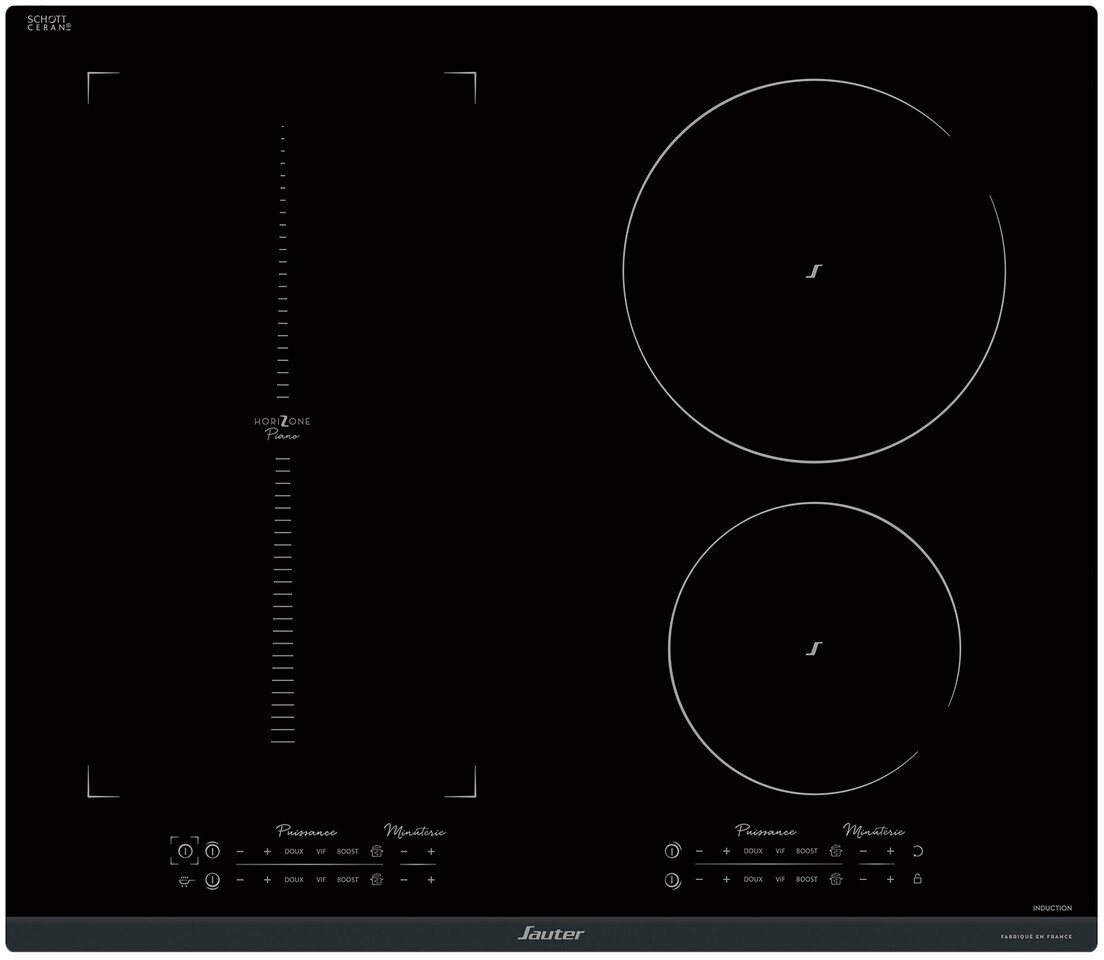Screen dimensions: 1104x960
Task: Click the Schott Ceran logo in the corner
Action: point(49,23)
